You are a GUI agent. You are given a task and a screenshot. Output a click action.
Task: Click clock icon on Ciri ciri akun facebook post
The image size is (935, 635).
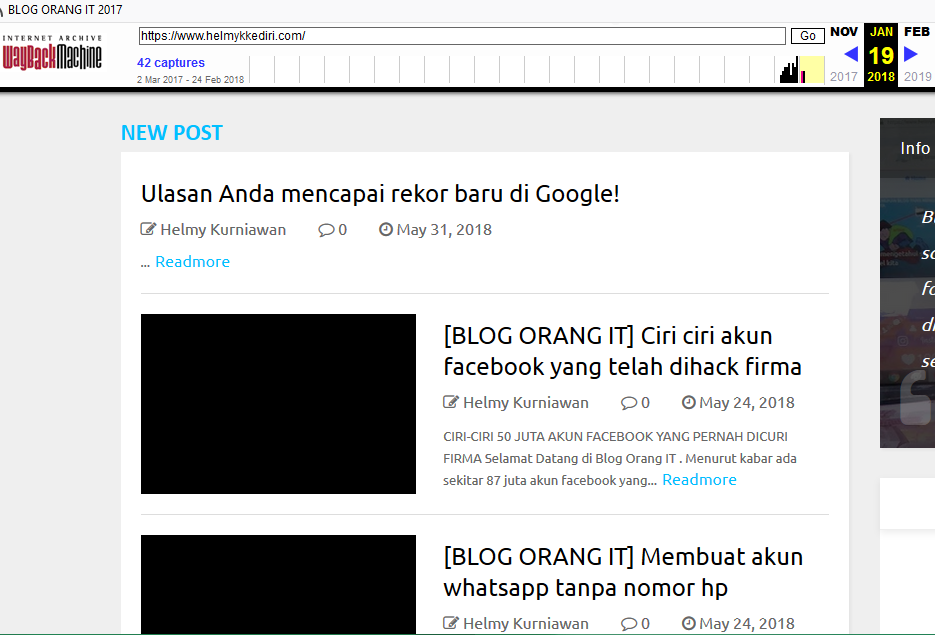(x=689, y=402)
